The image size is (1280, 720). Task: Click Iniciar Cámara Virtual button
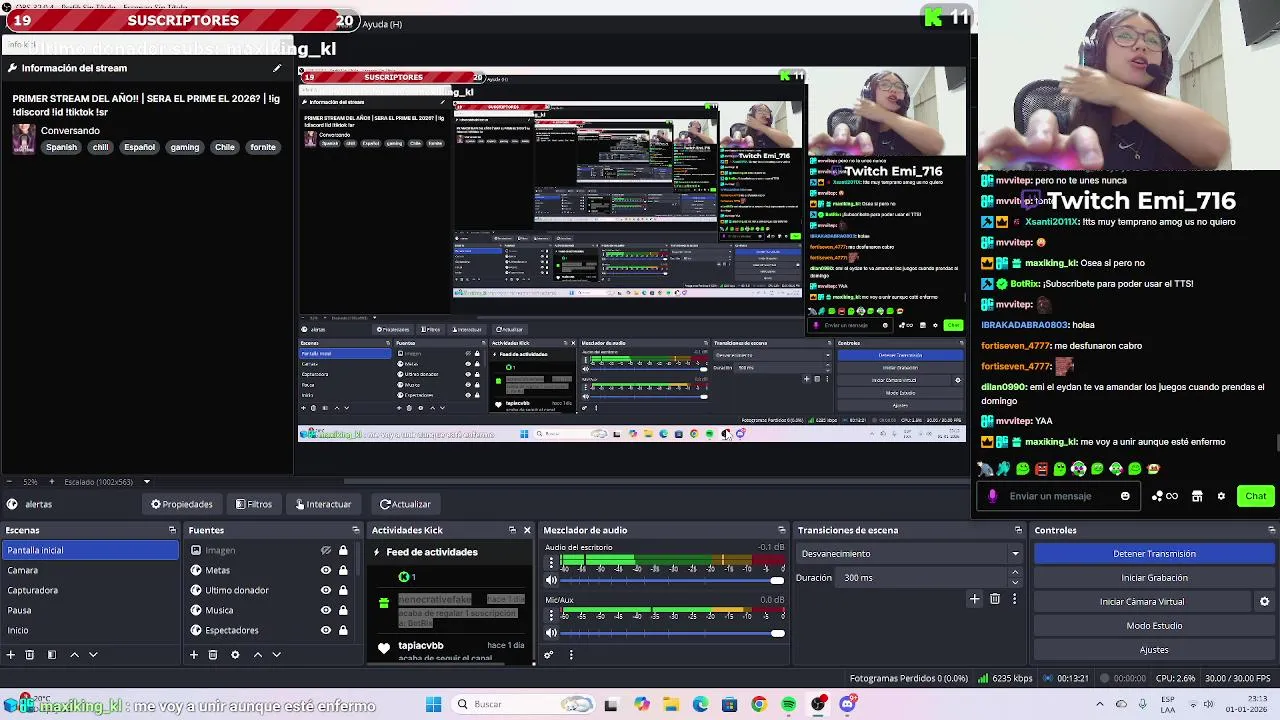tap(1142, 602)
